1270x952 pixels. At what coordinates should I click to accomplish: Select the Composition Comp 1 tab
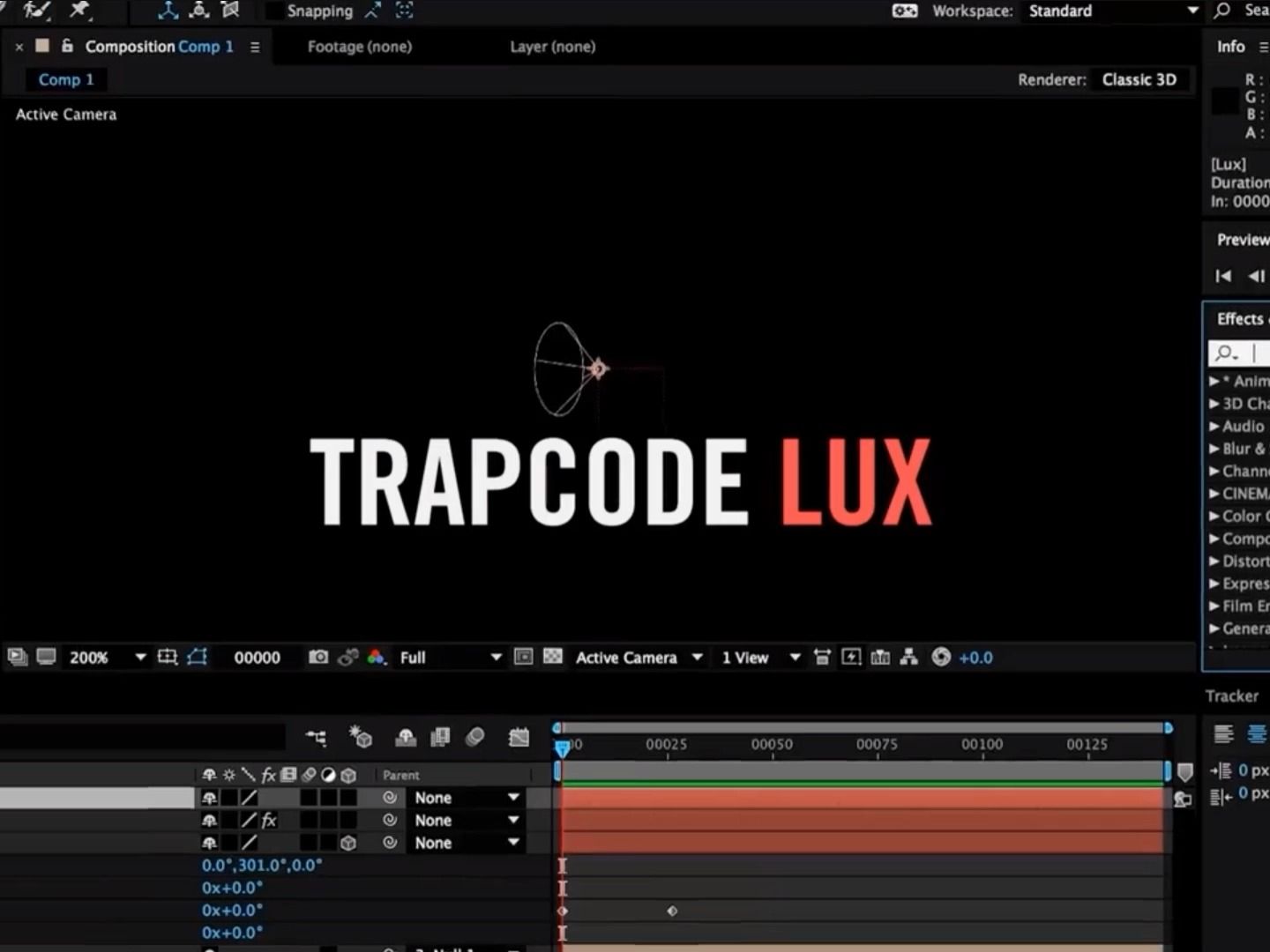160,47
